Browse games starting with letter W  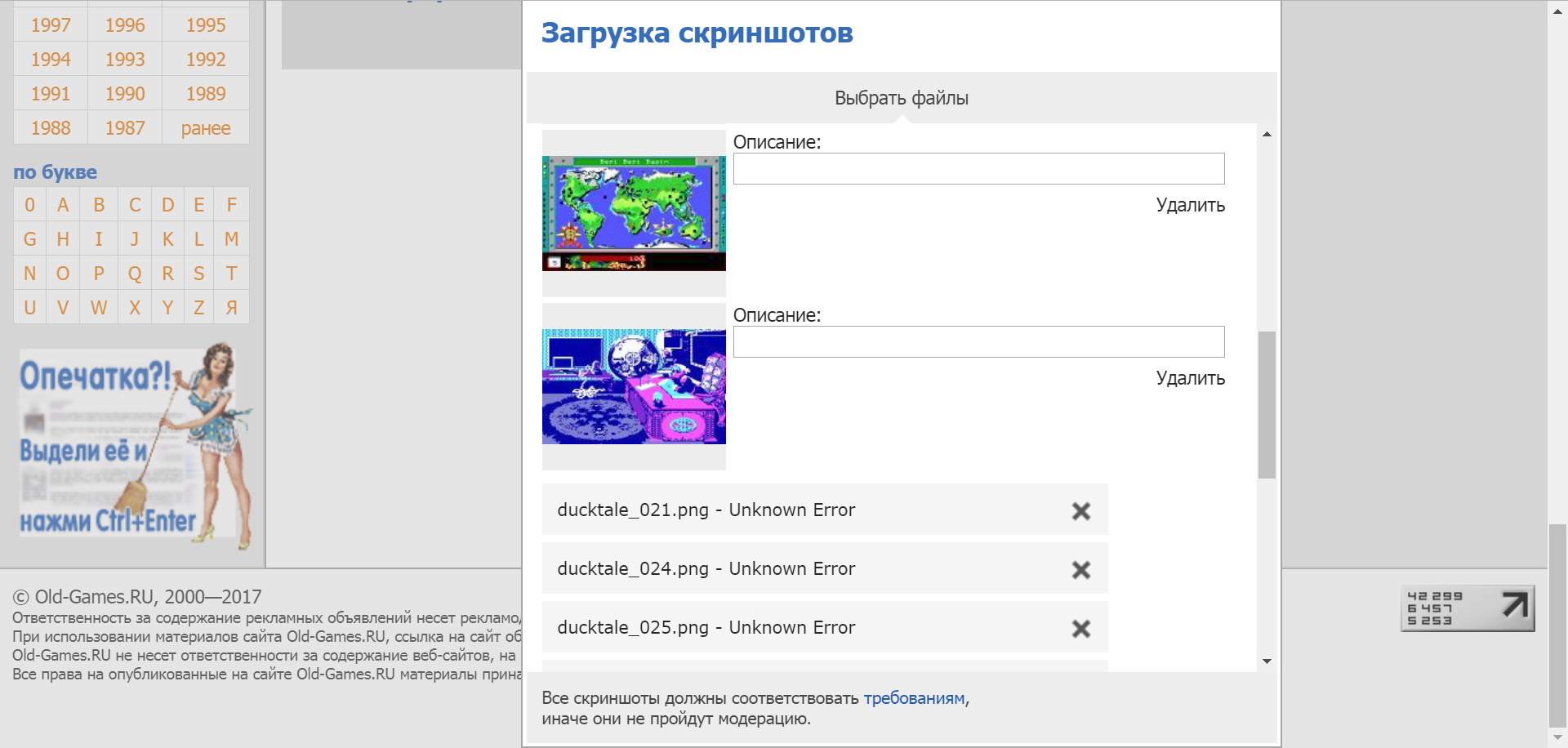pos(99,308)
